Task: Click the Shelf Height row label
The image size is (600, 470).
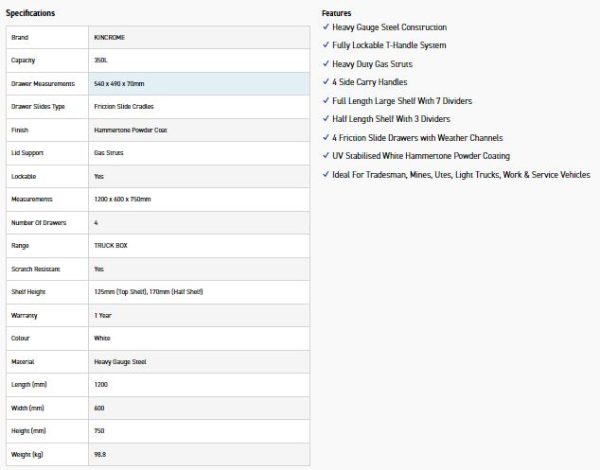Action: tap(28, 292)
